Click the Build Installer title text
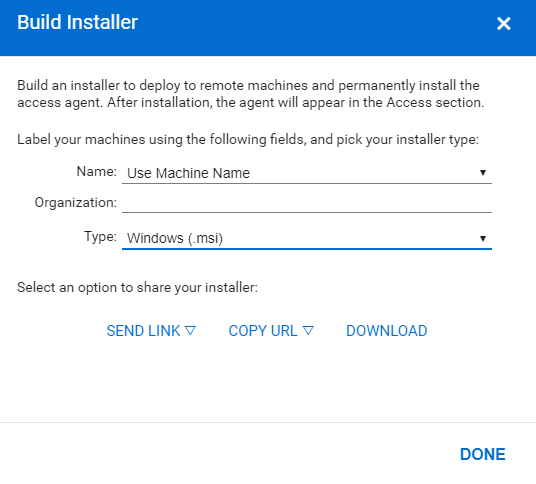The image size is (536, 484). pyautogui.click(x=77, y=23)
